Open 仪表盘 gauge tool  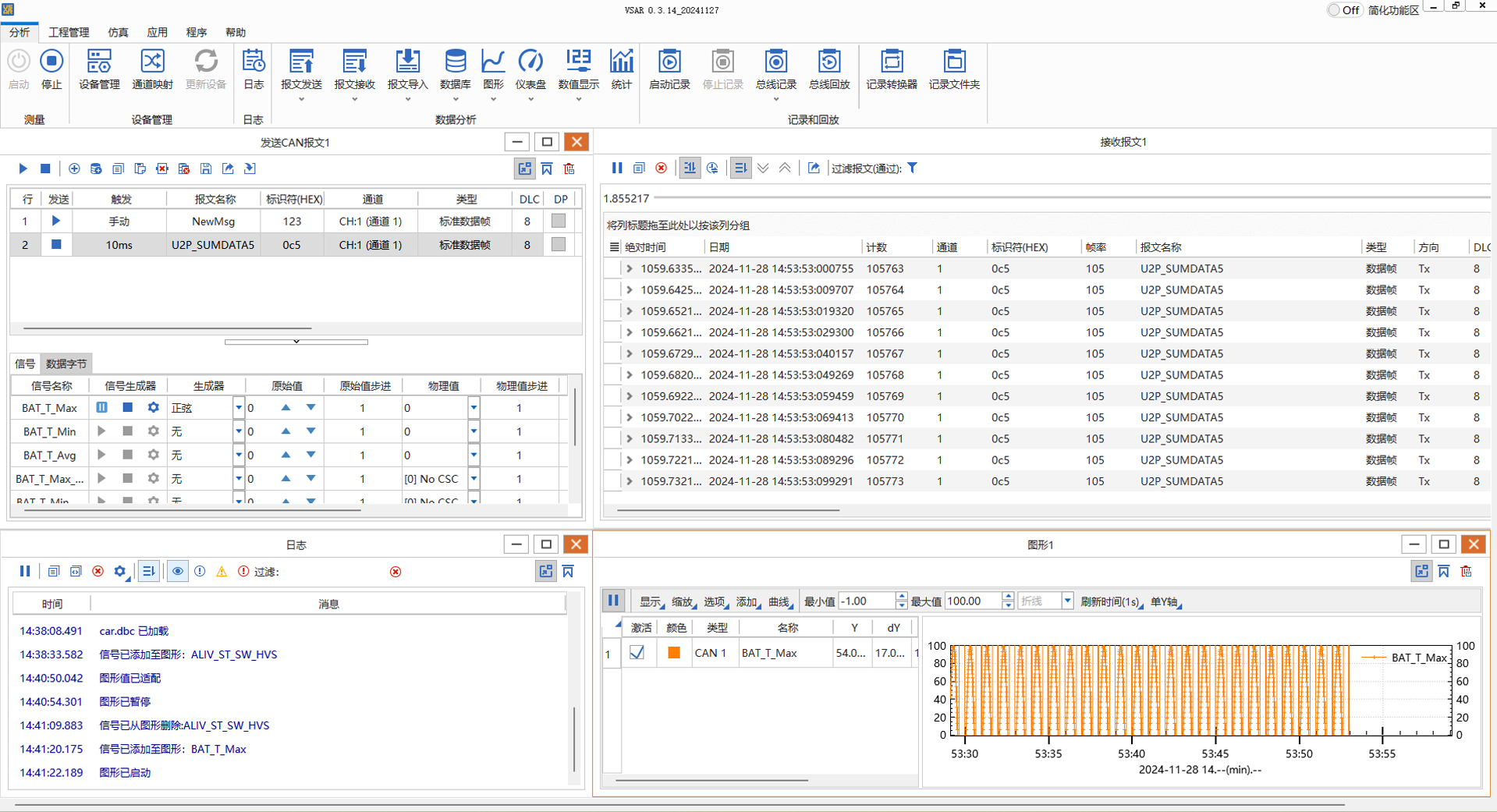[530, 73]
